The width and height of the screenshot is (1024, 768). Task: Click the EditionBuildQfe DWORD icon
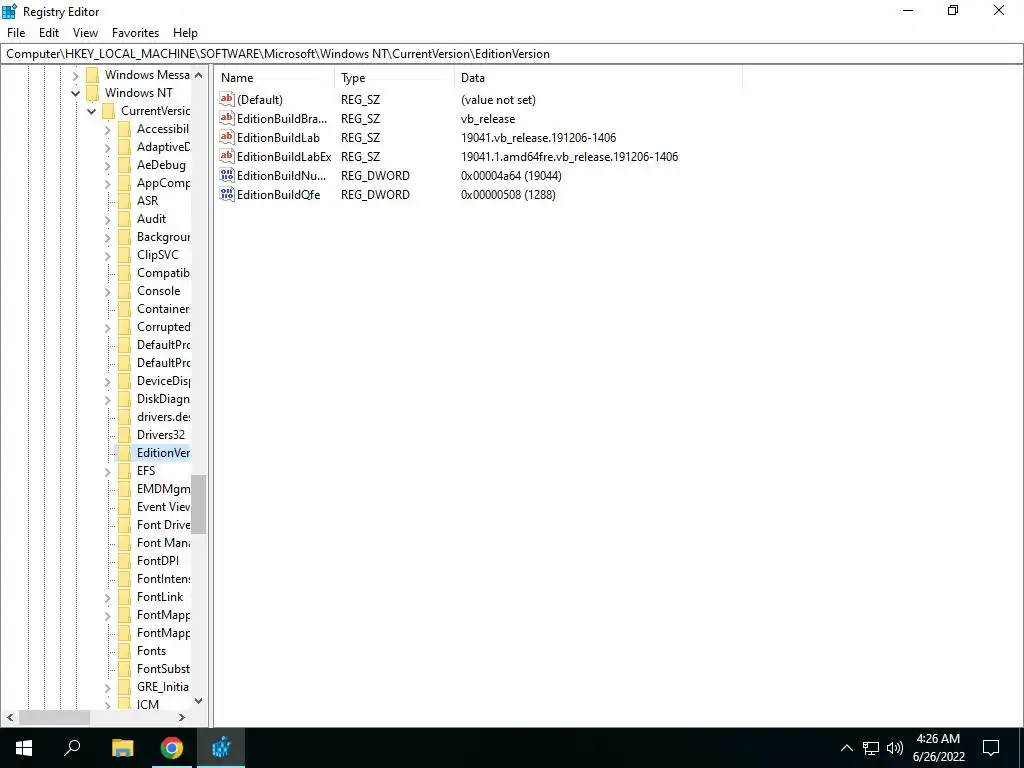pos(227,194)
